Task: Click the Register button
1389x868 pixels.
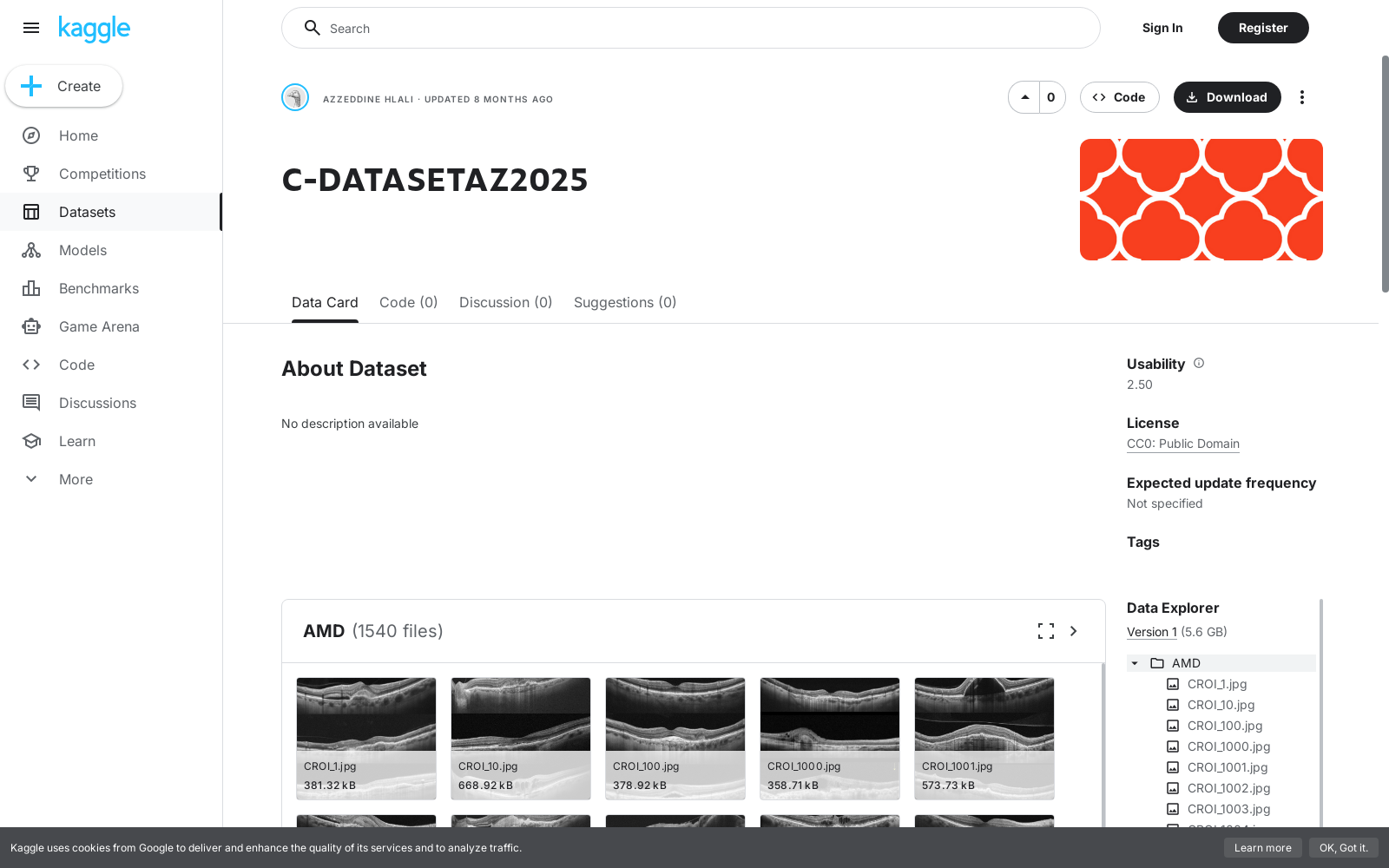Action: click(1263, 28)
